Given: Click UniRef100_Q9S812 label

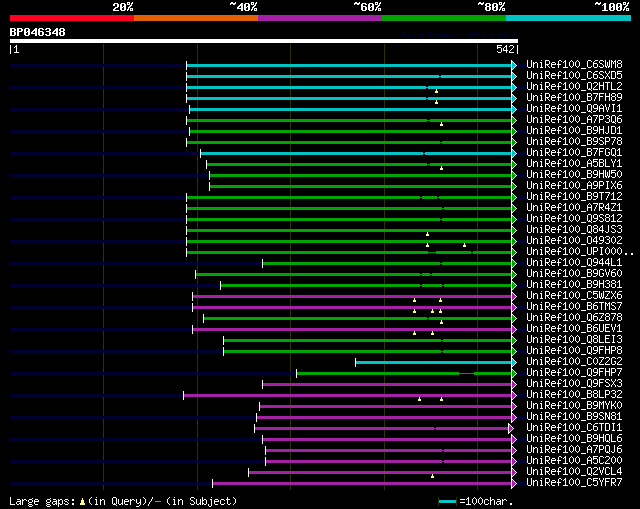Looking at the screenshot, I should 574,219.
